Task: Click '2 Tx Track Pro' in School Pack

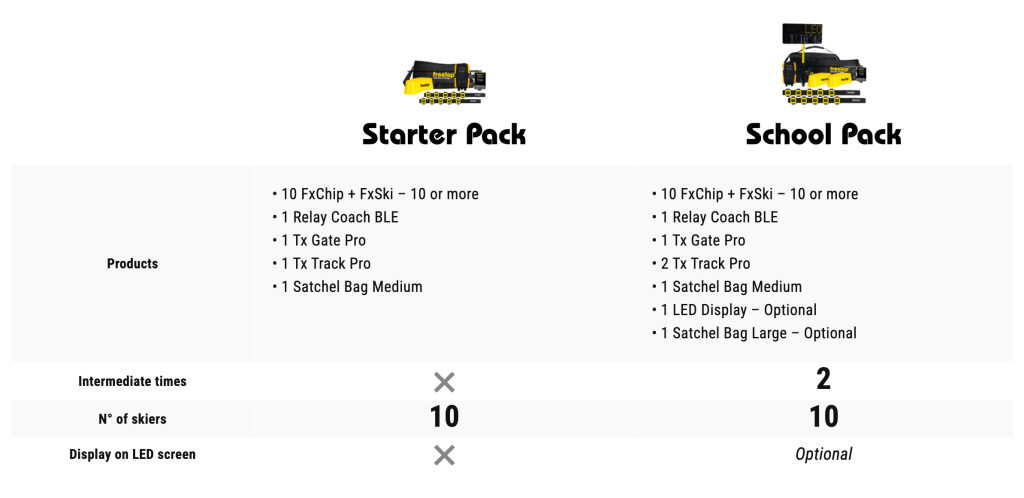Action: click(701, 264)
